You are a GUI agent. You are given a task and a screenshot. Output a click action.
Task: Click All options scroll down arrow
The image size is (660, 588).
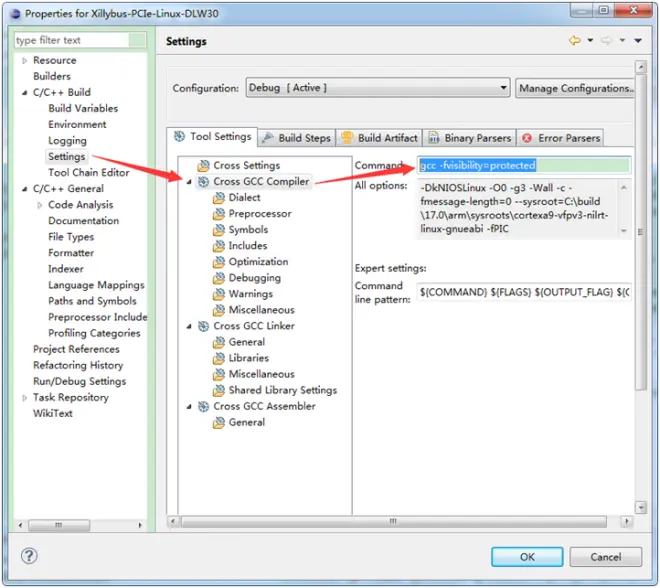pos(624,231)
